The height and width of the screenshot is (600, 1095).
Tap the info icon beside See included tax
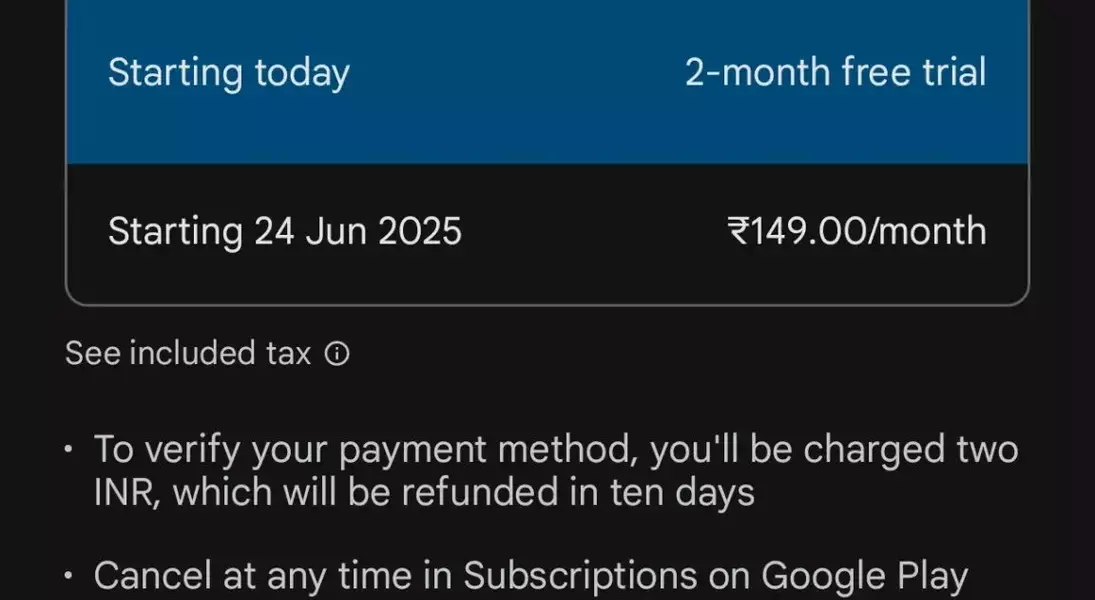pos(337,354)
